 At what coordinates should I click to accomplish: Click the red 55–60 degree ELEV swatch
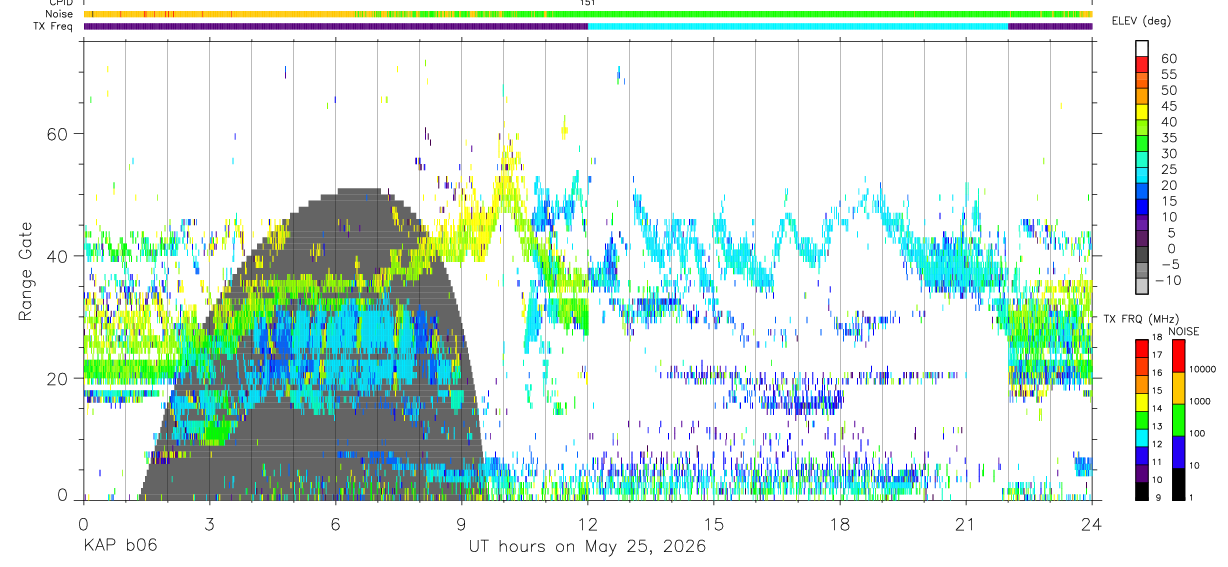pos(1142,65)
